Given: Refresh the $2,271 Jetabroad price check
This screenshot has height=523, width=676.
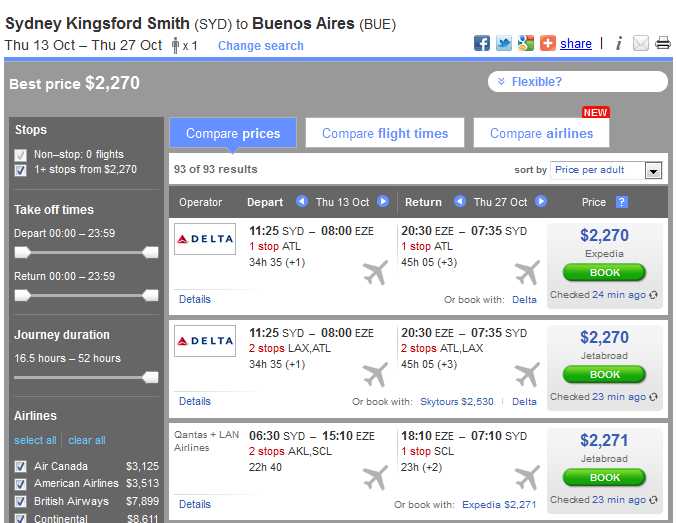Looking at the screenshot, I should tap(654, 500).
